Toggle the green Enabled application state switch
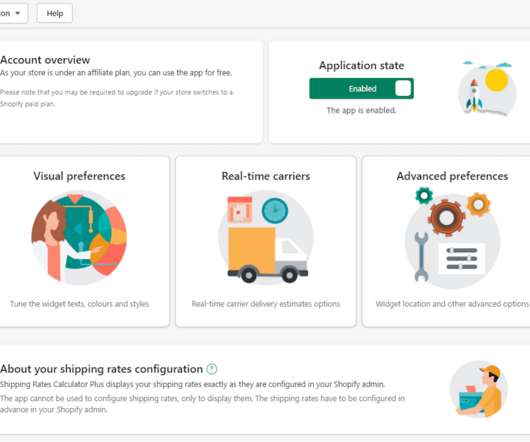The height and width of the screenshot is (442, 530). click(x=361, y=89)
